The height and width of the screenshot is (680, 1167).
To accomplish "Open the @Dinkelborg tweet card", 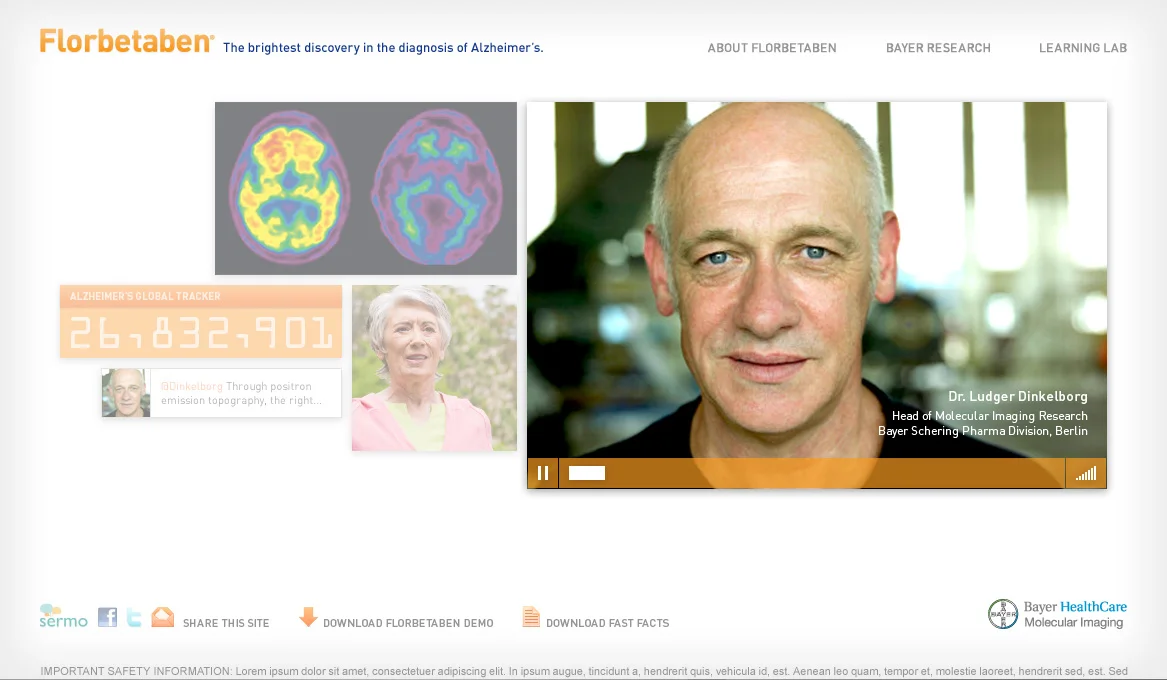I will [x=222, y=393].
